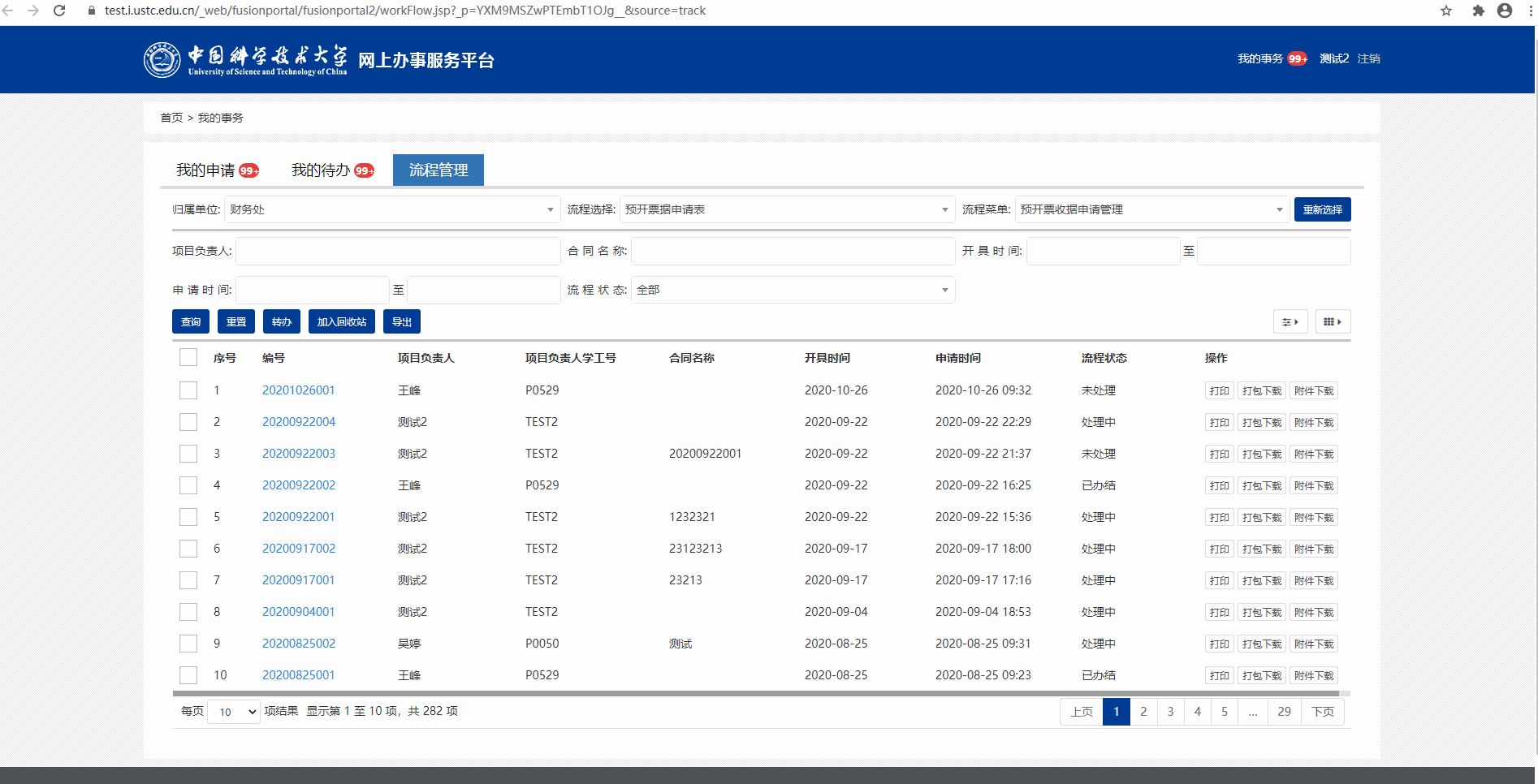
Task: Click the horizontal scrollbar below the table
Action: [x=755, y=694]
